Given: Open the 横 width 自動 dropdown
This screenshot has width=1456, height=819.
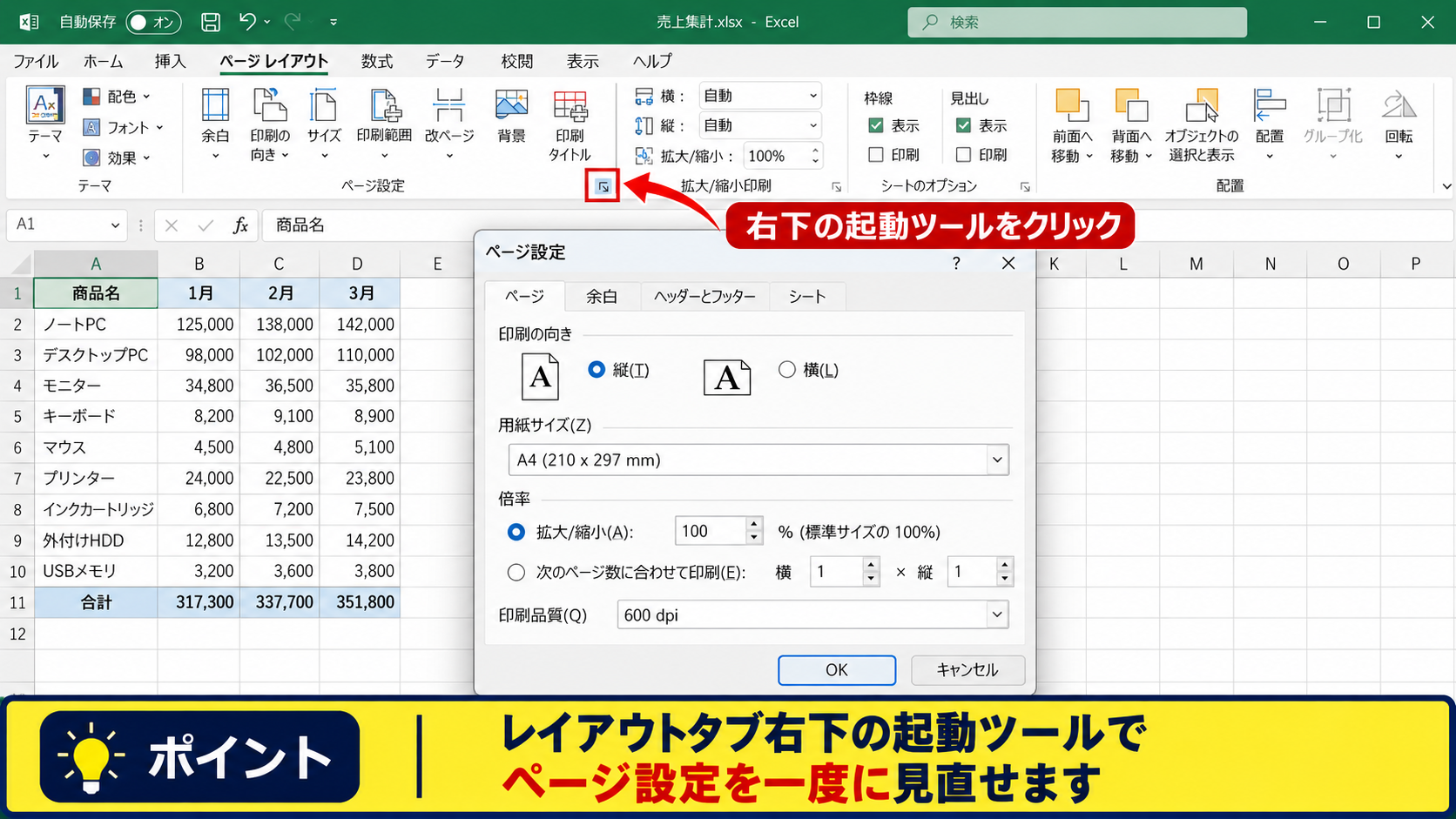Looking at the screenshot, I should pos(760,96).
